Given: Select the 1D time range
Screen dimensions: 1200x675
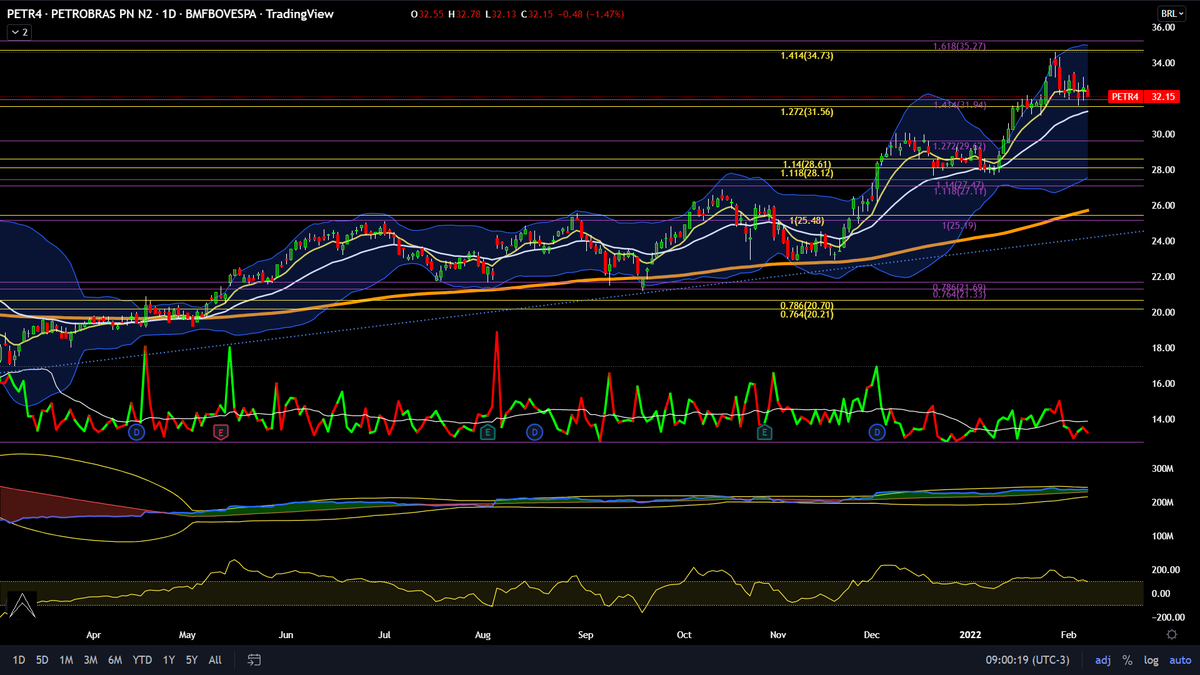Looking at the screenshot, I should point(19,660).
